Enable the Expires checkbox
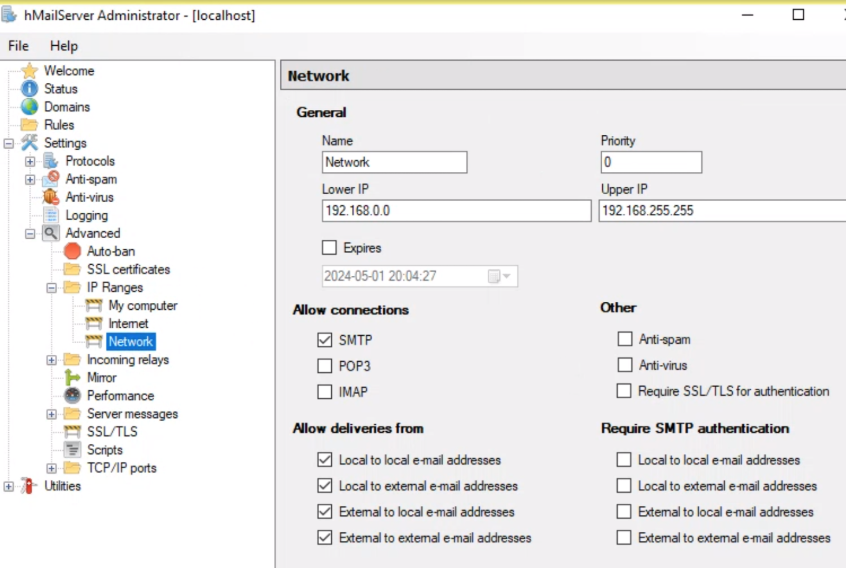 pyautogui.click(x=329, y=248)
